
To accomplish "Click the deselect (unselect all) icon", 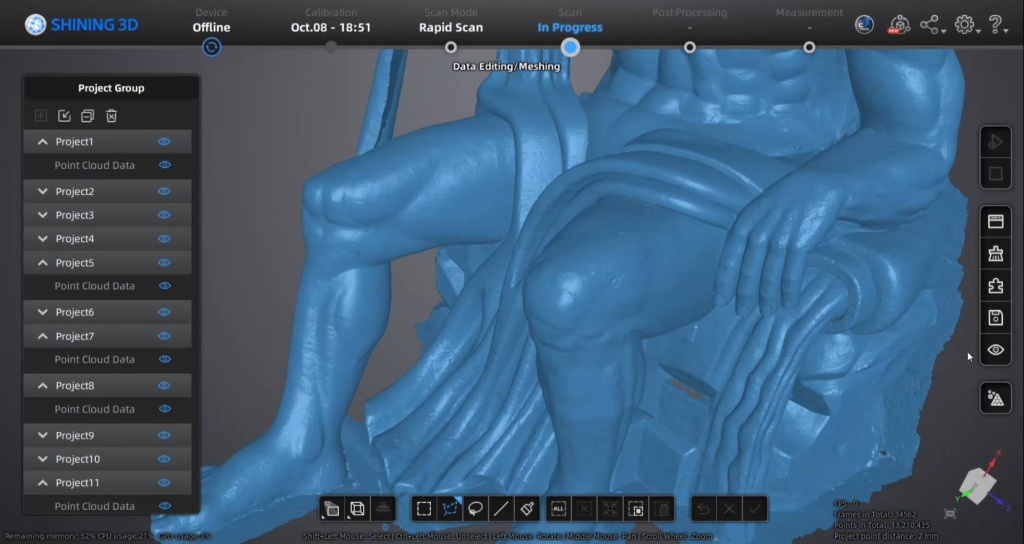I will [584, 509].
